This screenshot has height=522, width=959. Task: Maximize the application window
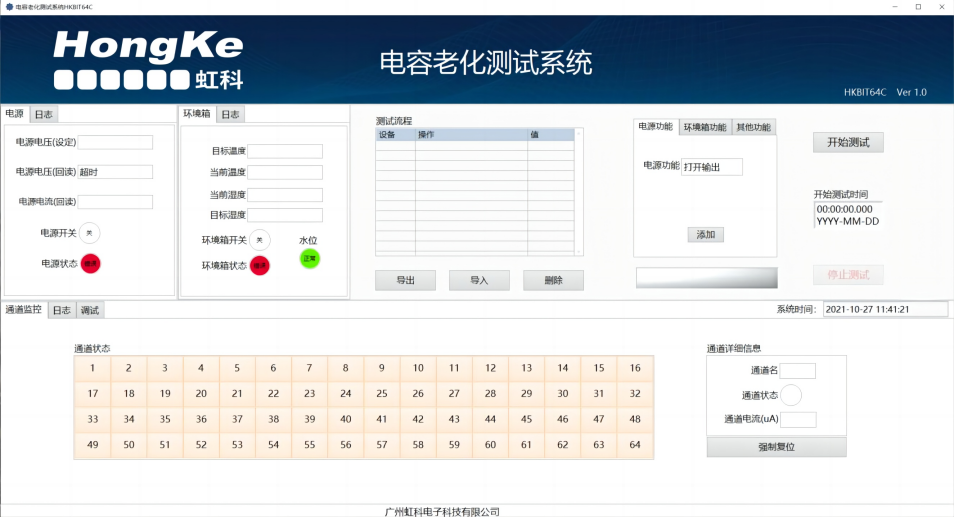[919, 7]
